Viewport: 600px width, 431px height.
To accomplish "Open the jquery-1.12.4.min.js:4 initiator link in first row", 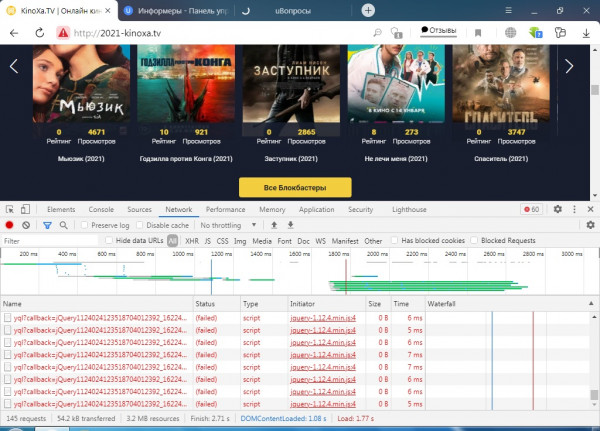I will pos(323,318).
